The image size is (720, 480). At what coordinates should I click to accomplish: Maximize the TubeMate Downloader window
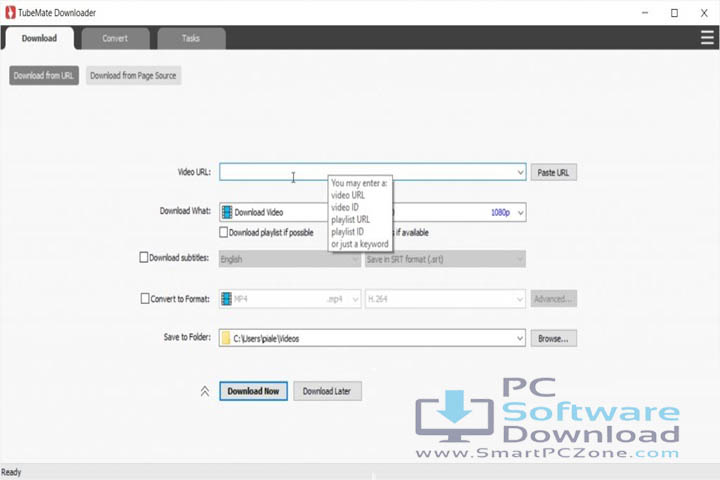click(x=674, y=13)
